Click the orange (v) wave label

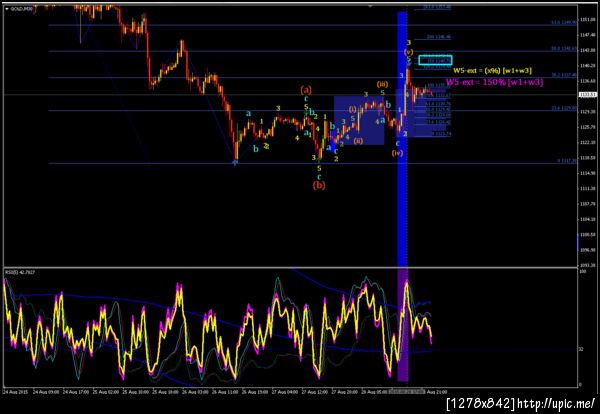tap(409, 52)
